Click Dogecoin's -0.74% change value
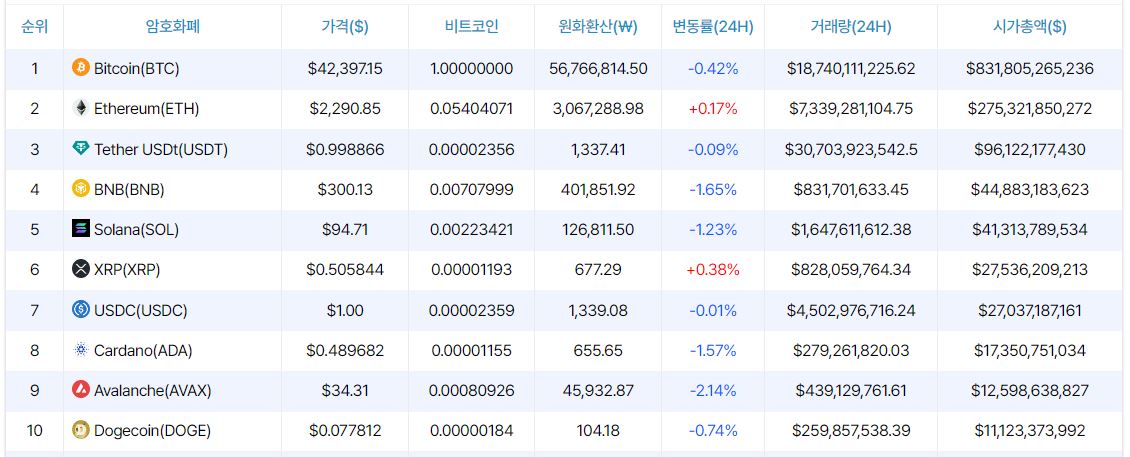 click(713, 431)
